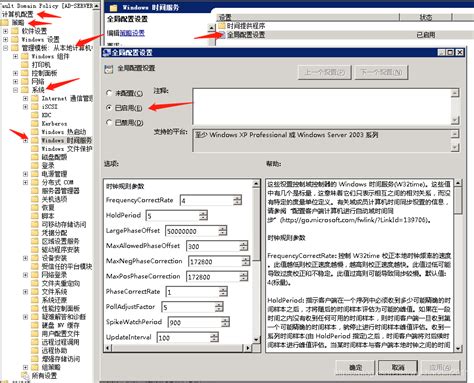Click the 应用(A) button
Viewport: 474px width, 383px height.
[440, 367]
